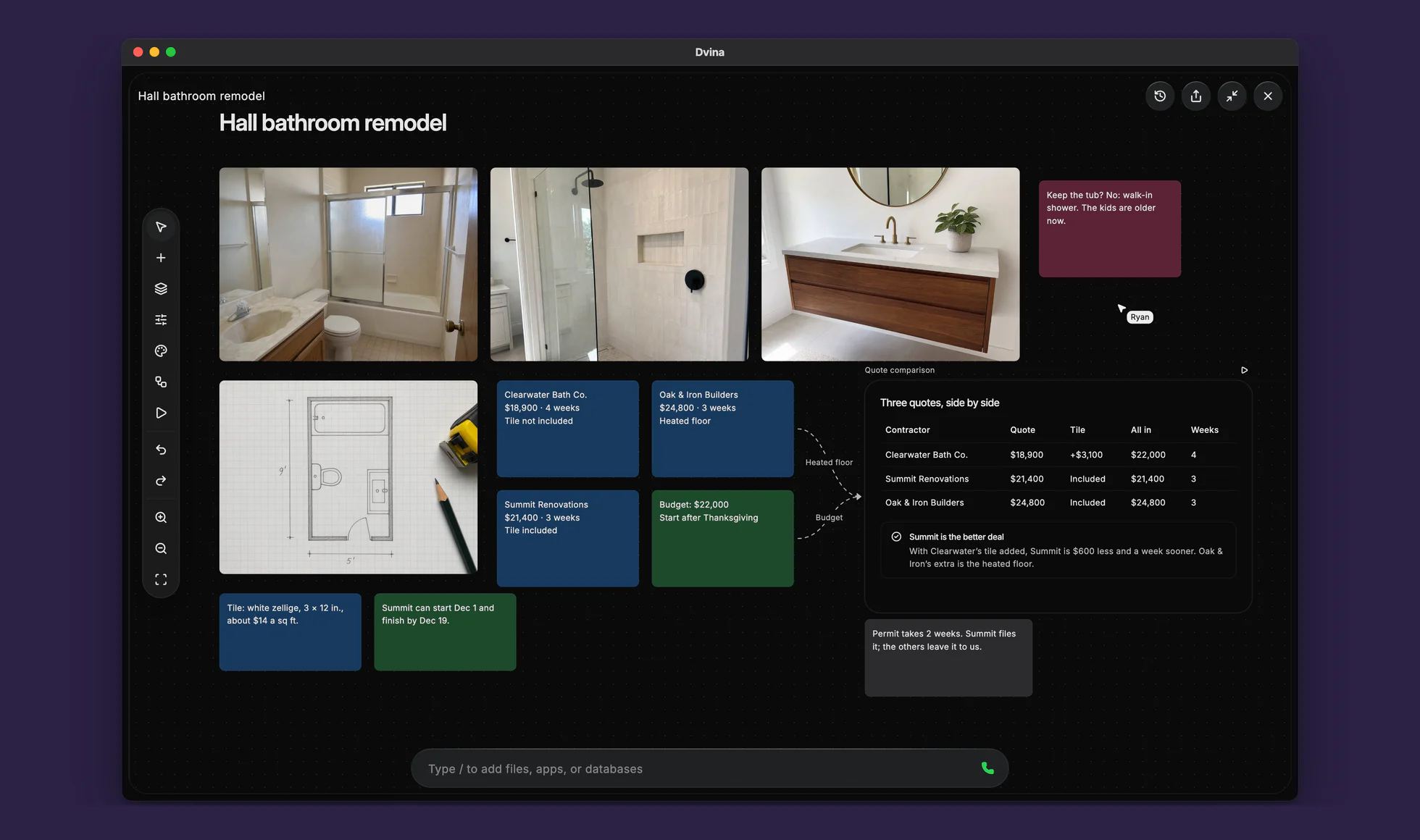Screen dimensions: 1420x840
Task: Share the board
Action: tap(1196, 96)
